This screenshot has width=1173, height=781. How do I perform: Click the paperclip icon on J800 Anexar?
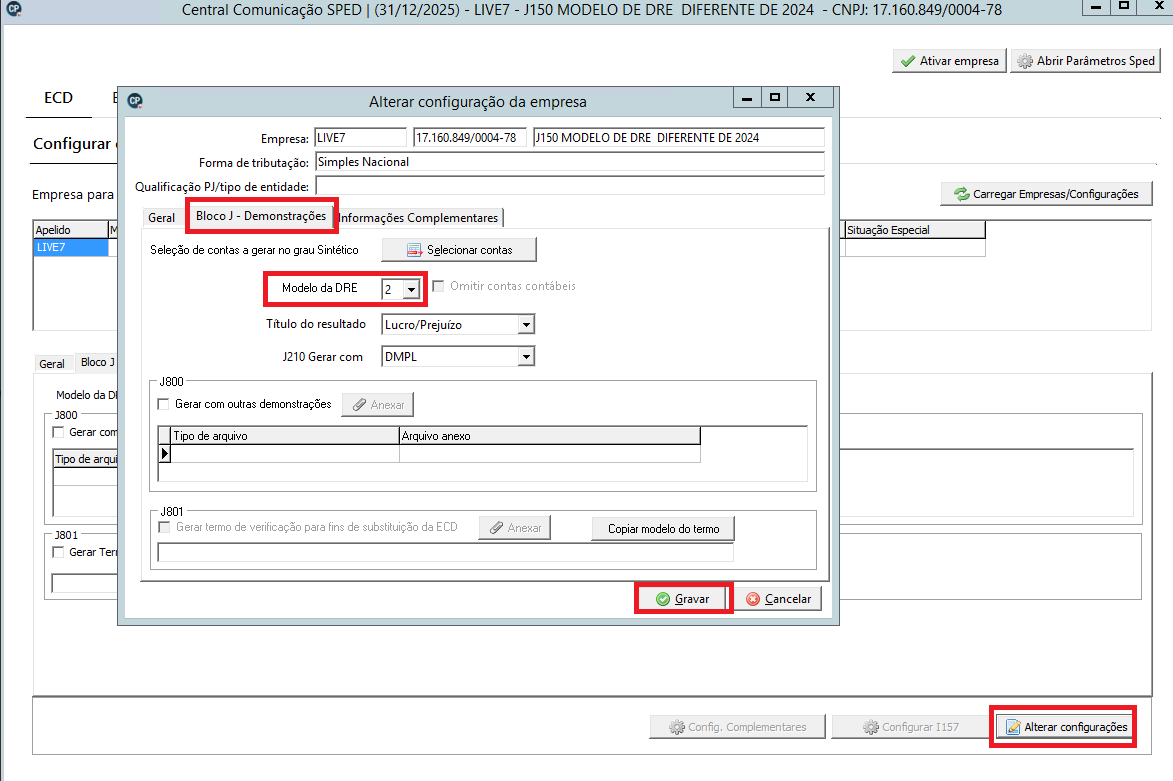360,405
